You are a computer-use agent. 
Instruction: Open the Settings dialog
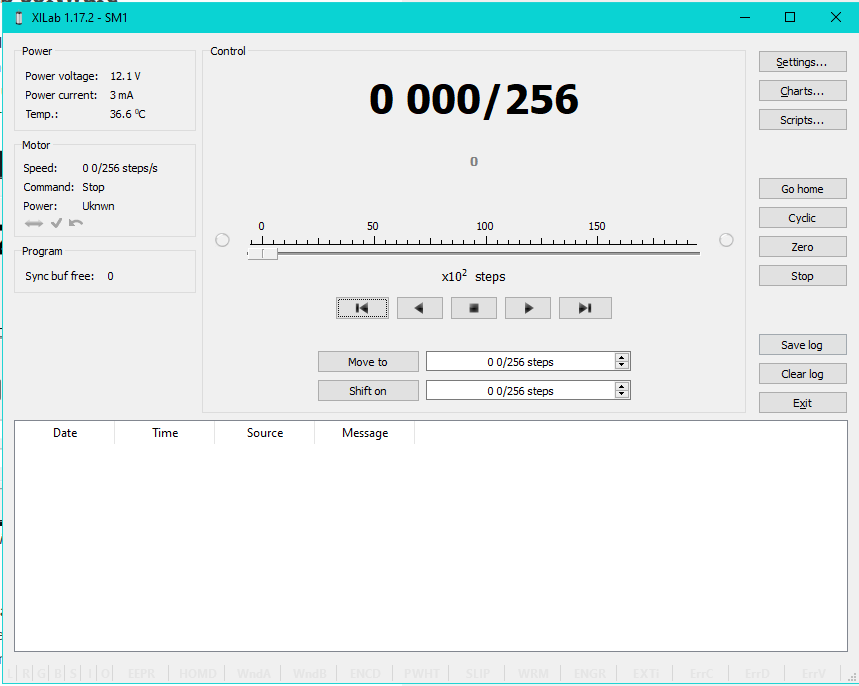pos(802,62)
